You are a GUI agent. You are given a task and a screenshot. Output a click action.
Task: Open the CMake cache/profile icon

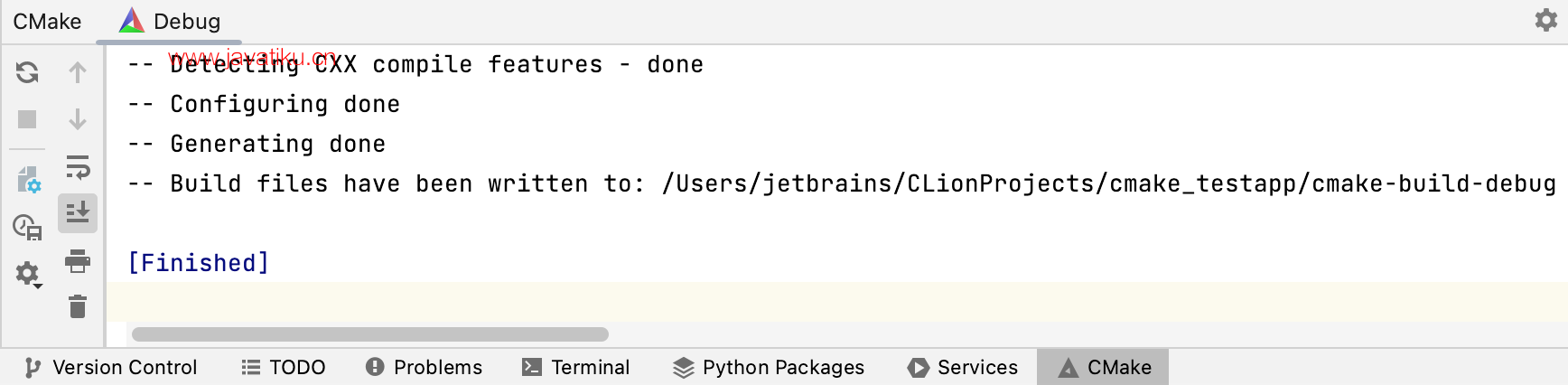(x=28, y=227)
